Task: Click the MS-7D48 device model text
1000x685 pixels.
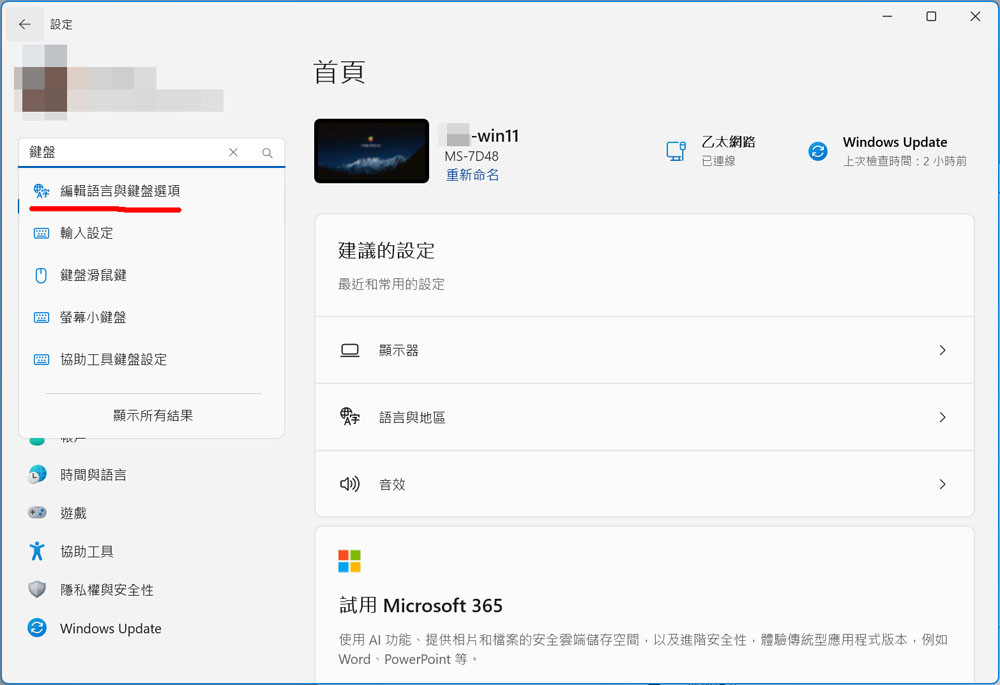Action: tap(471, 156)
